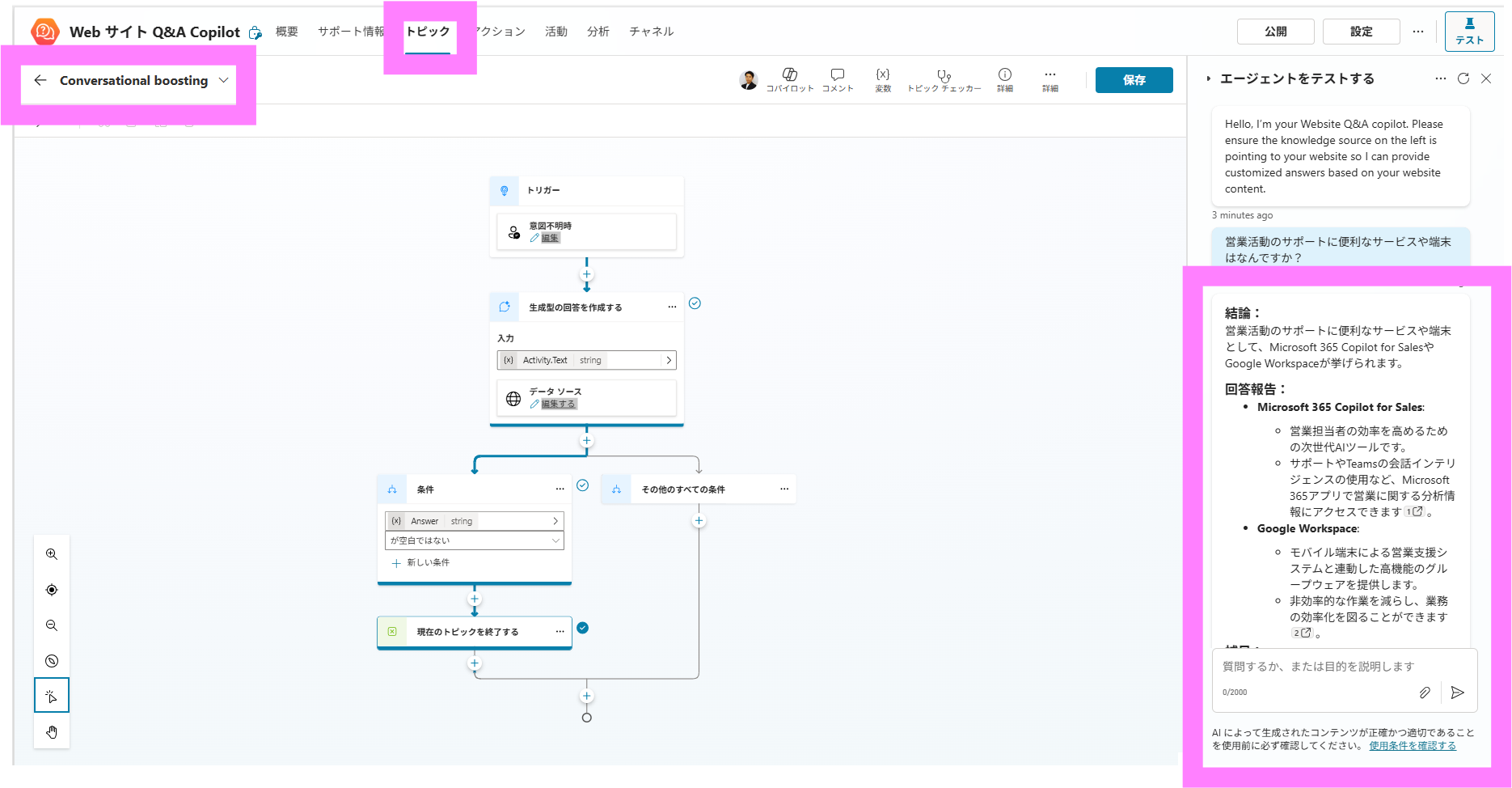Refresh the test agent conversation
Viewport: 1512px width, 788px height.
(1463, 78)
